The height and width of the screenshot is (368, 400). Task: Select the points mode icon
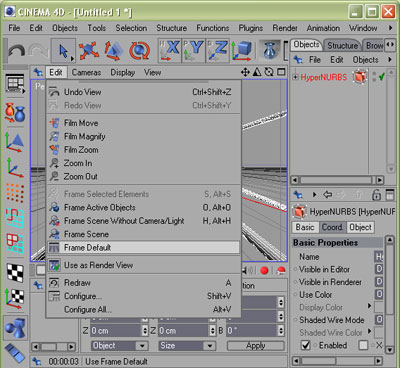click(x=15, y=193)
